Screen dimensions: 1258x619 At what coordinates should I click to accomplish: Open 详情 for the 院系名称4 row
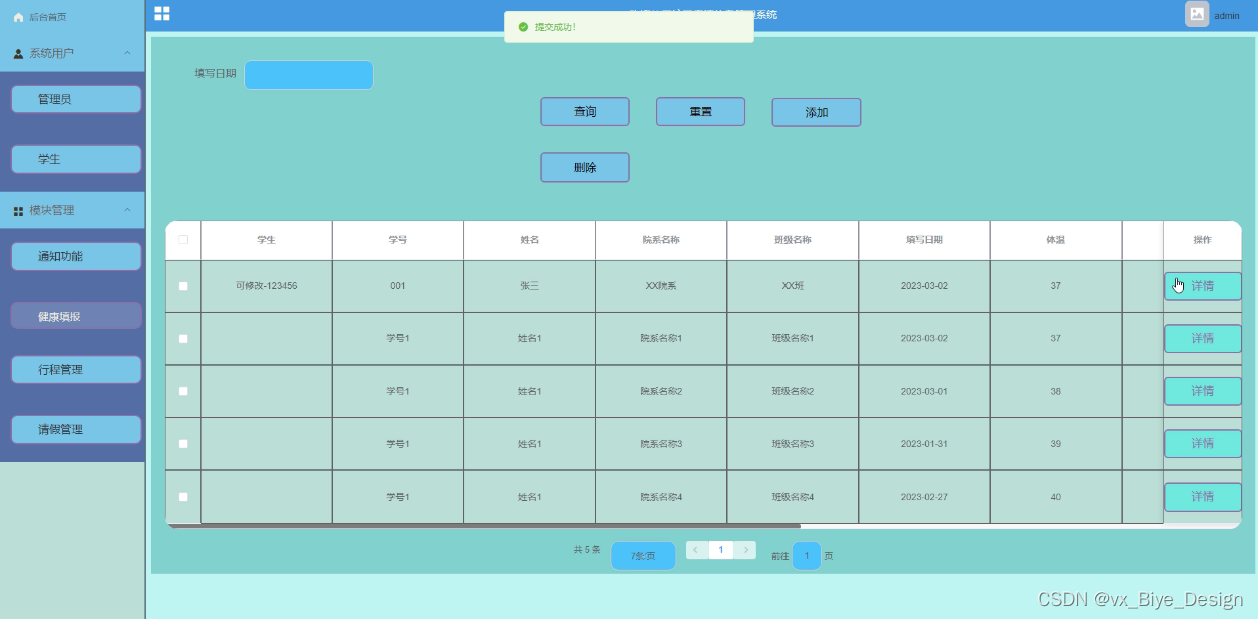[1203, 497]
